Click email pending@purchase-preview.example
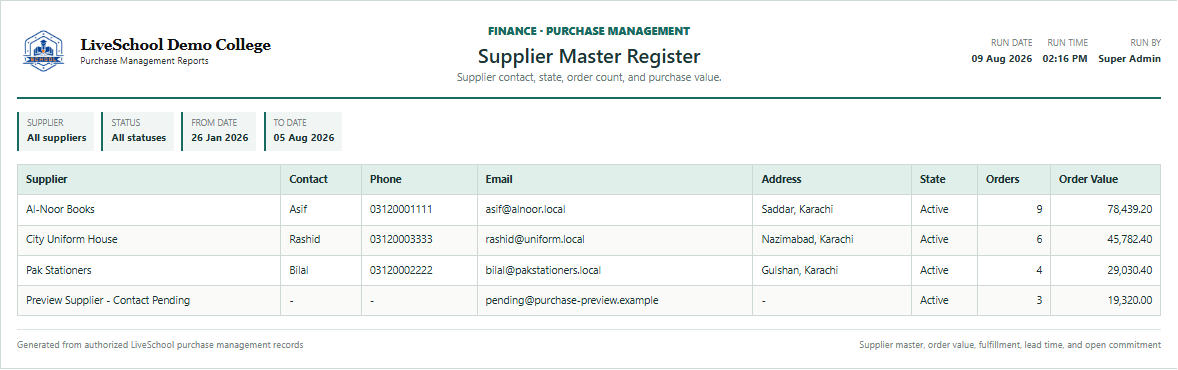Viewport: 1178px width, 370px height. click(572, 300)
